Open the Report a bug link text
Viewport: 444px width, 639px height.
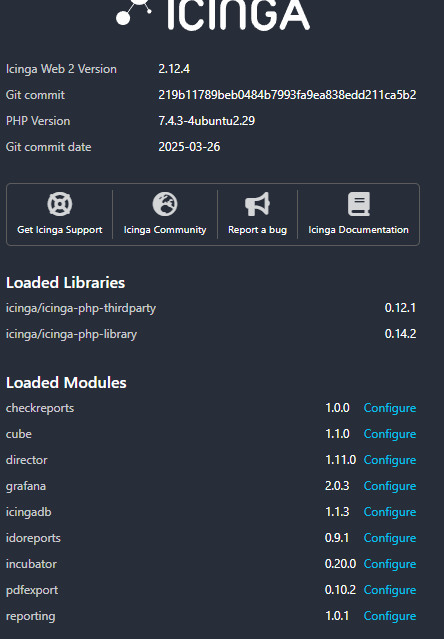(257, 230)
